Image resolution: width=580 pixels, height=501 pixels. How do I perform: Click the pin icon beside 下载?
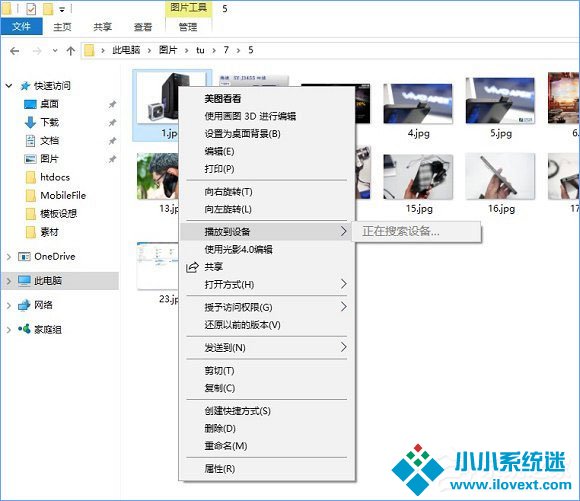click(112, 123)
